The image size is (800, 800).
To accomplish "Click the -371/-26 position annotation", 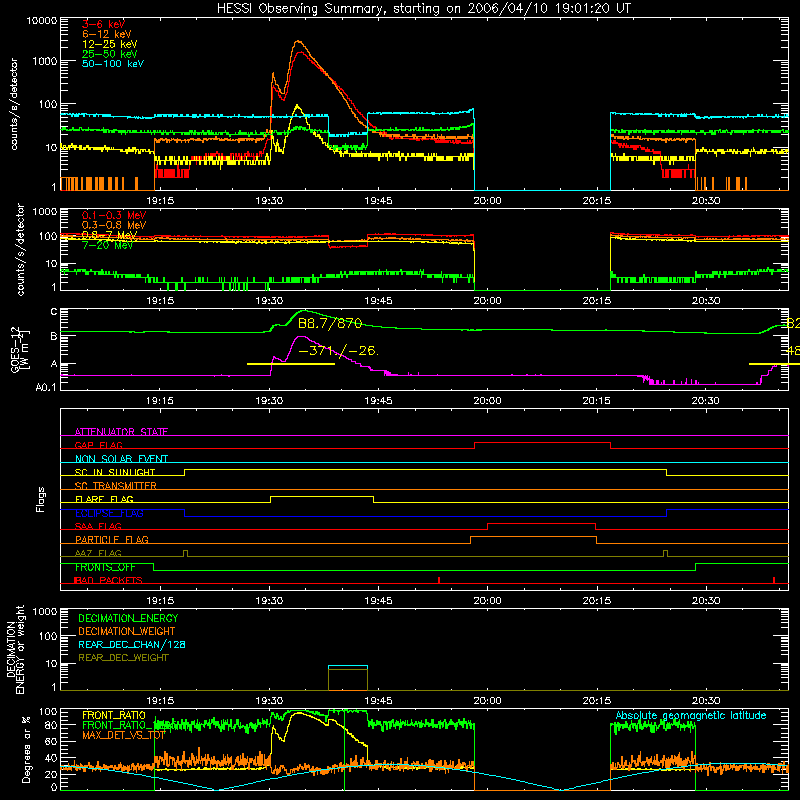I will pos(338,351).
